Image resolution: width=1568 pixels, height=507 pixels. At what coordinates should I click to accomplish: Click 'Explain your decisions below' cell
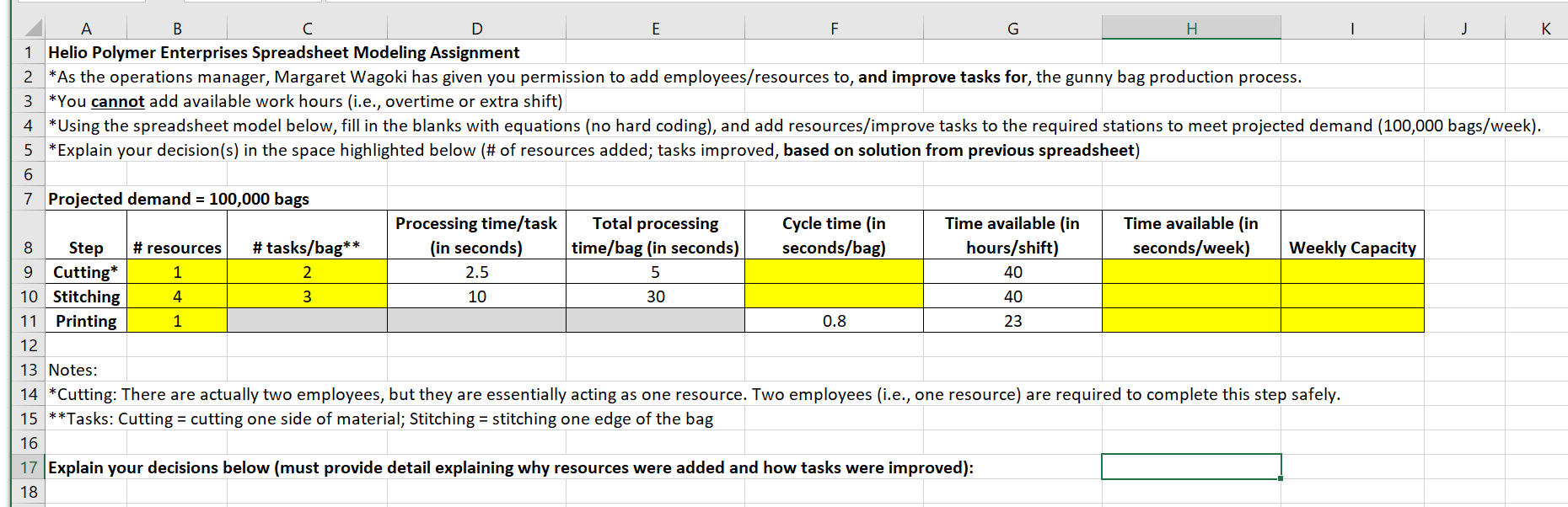click(x=511, y=467)
